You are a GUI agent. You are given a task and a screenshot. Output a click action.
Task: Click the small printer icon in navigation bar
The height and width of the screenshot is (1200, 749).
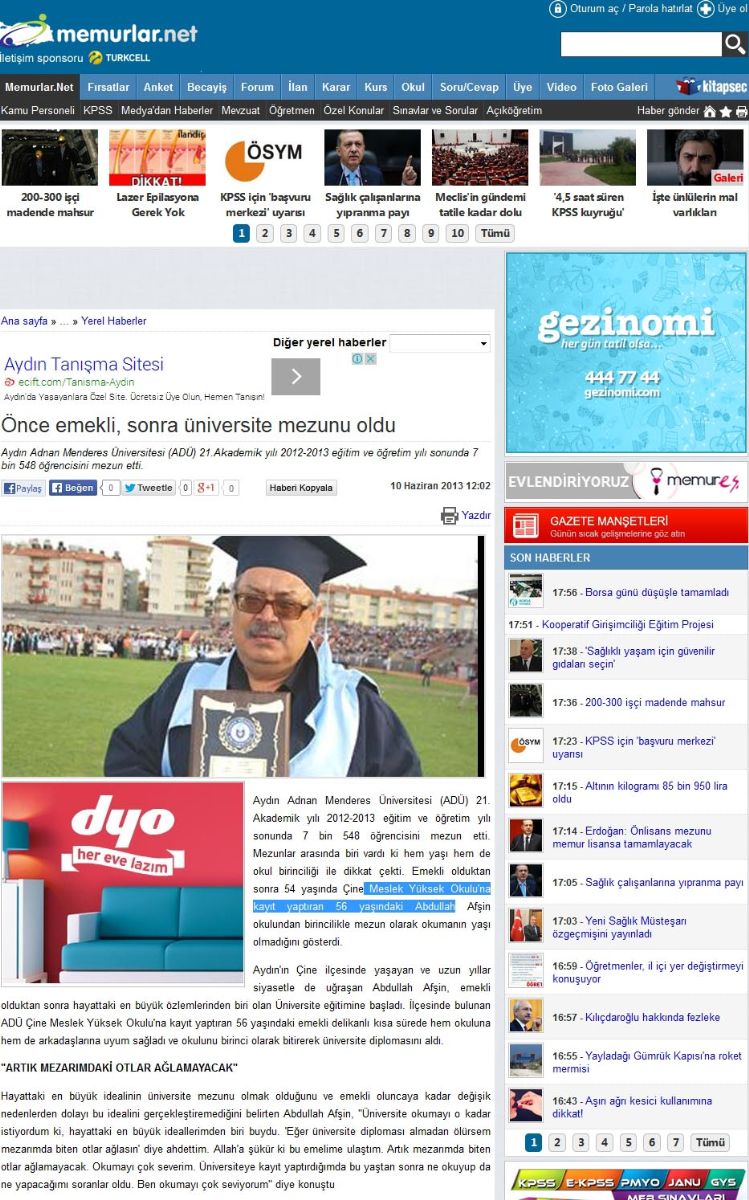tap(741, 111)
